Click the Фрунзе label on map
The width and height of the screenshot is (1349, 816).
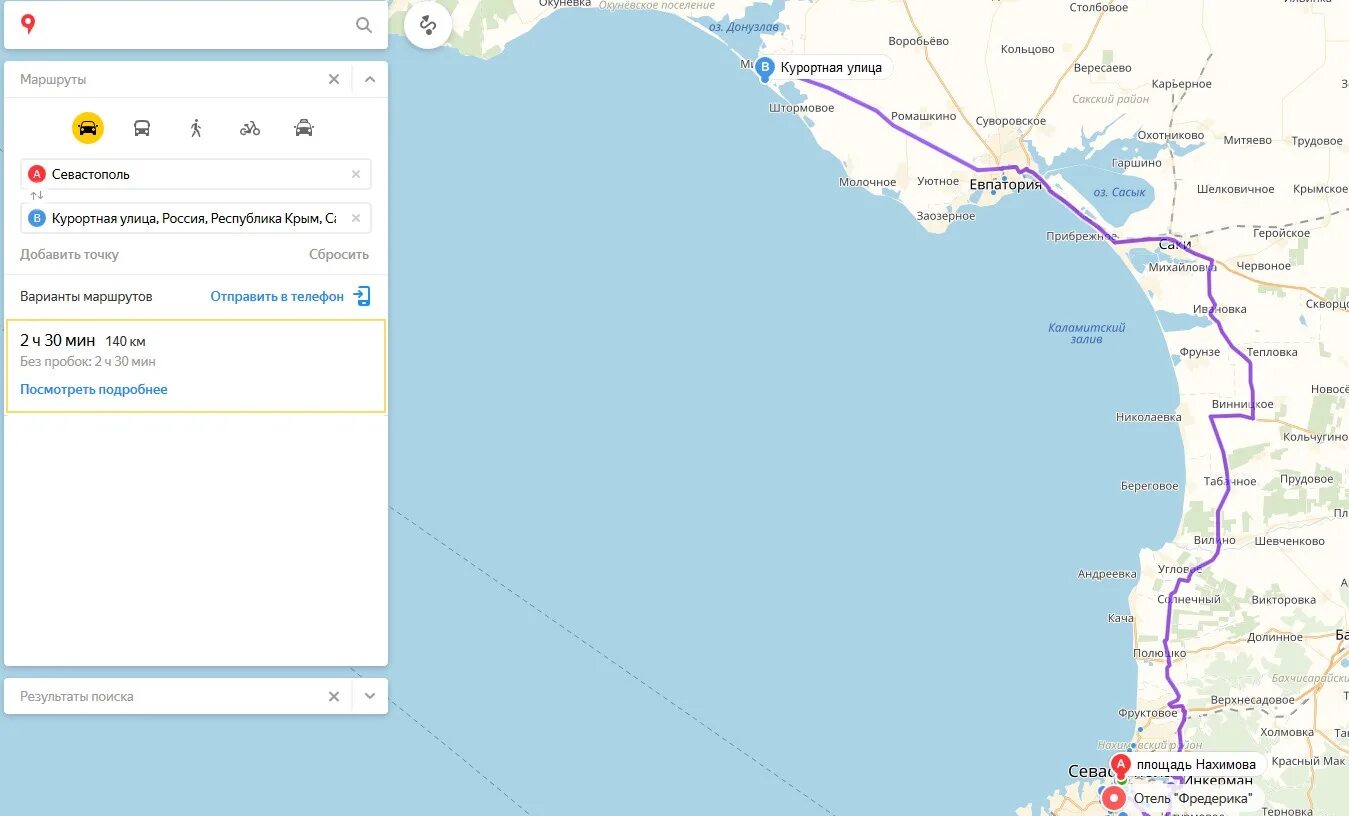click(x=1199, y=352)
